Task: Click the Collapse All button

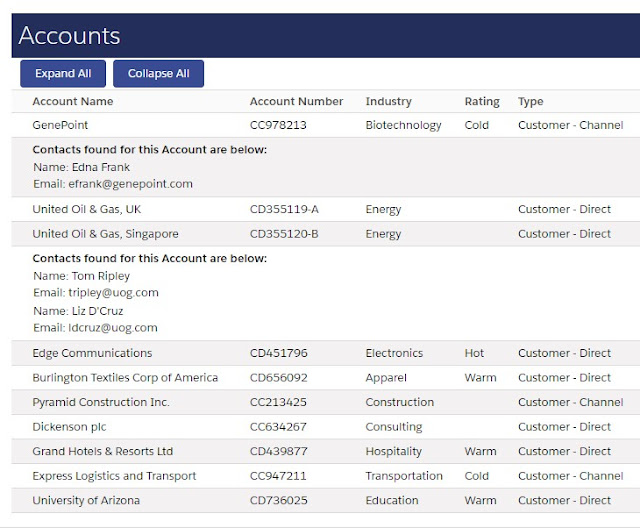Action: 158,74
